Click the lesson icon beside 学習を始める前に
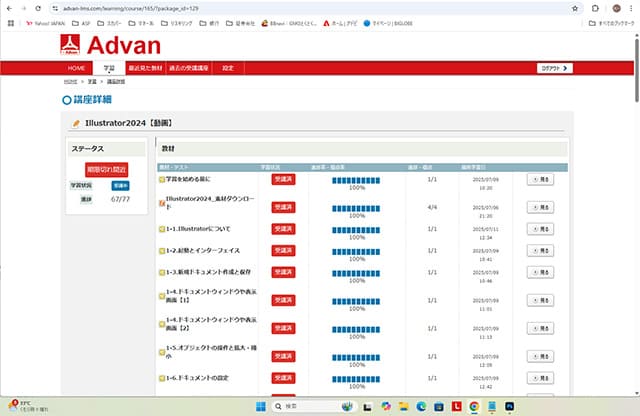 click(x=162, y=179)
